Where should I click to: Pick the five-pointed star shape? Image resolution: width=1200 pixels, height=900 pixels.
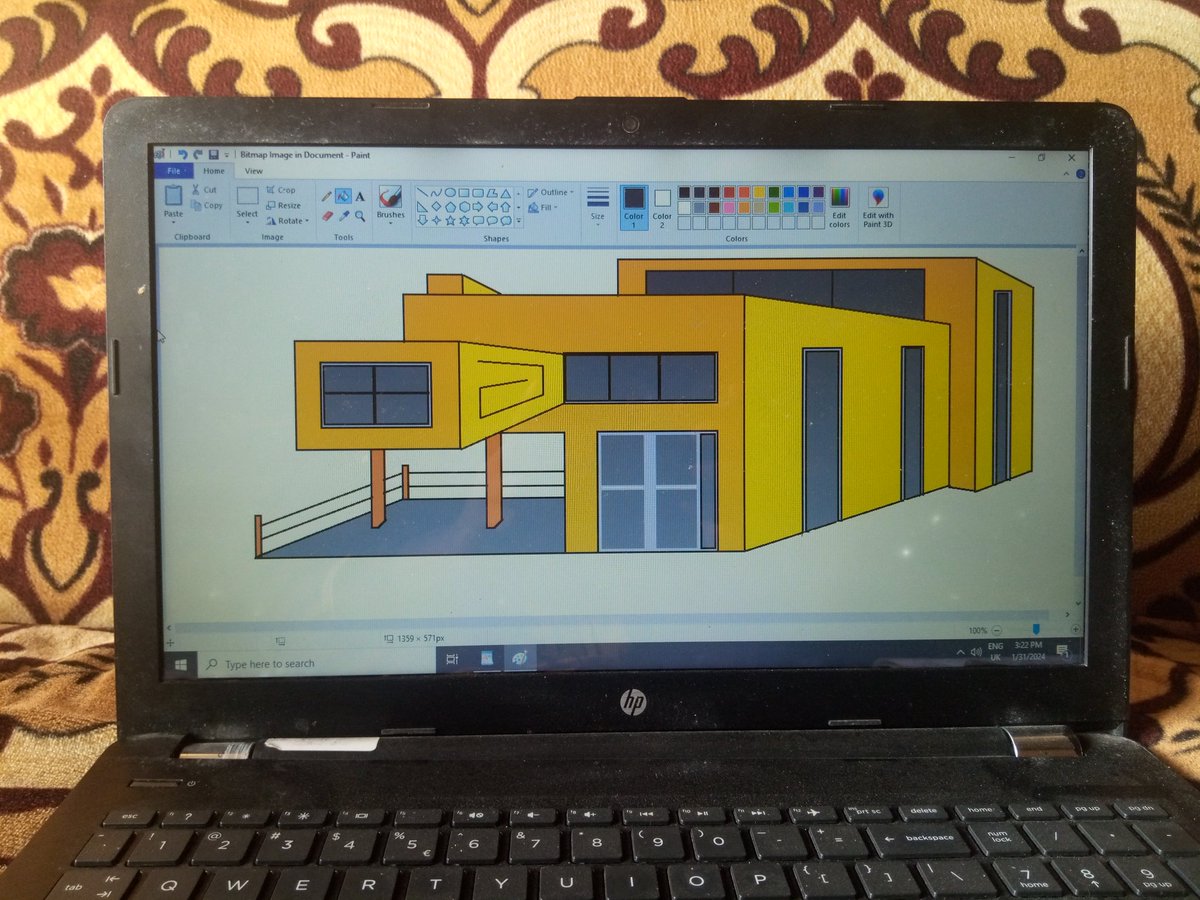[449, 220]
